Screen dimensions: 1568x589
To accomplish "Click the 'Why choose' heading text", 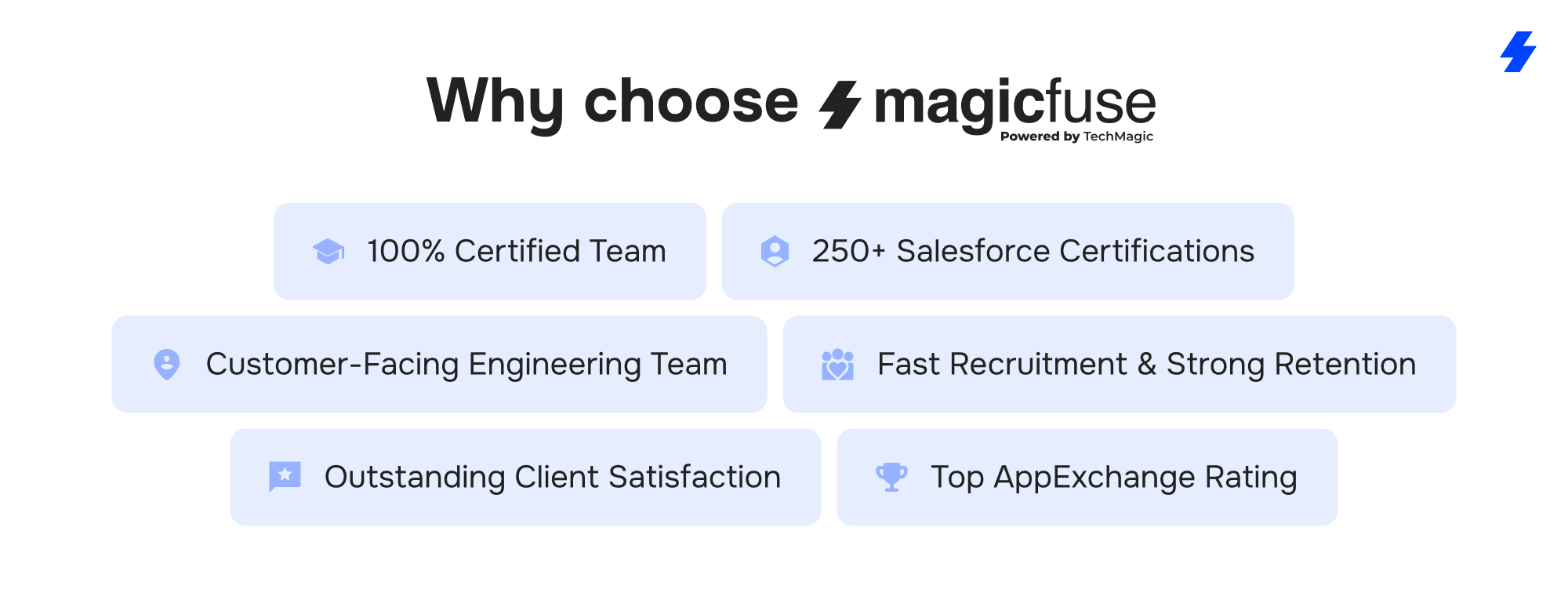I will 612,102.
